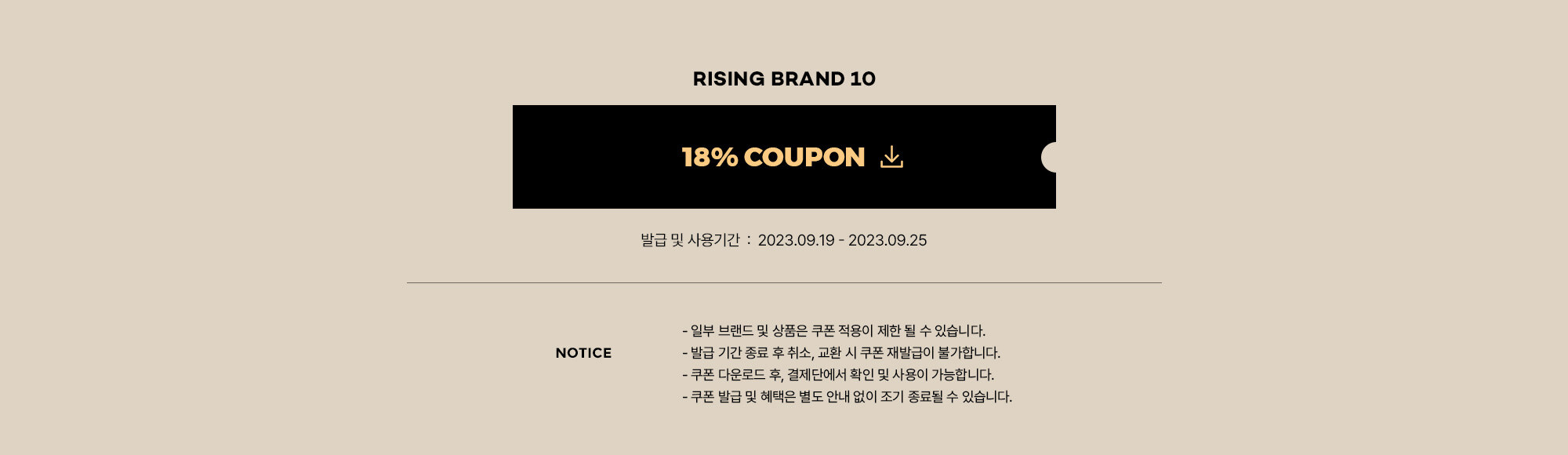Click the "재발급이 불가합니다" notice text
This screenshot has width=1568, height=455.
point(943,353)
